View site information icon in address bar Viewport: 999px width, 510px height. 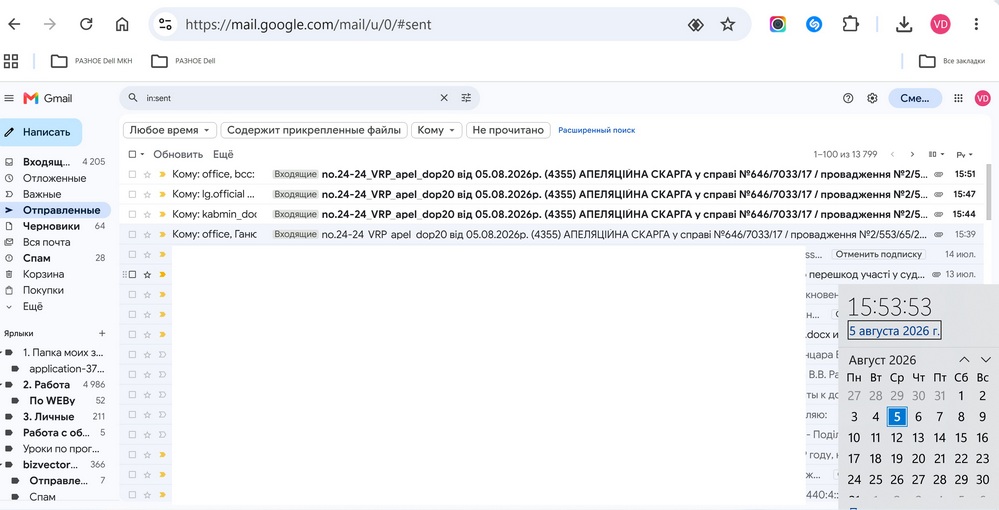pos(165,24)
